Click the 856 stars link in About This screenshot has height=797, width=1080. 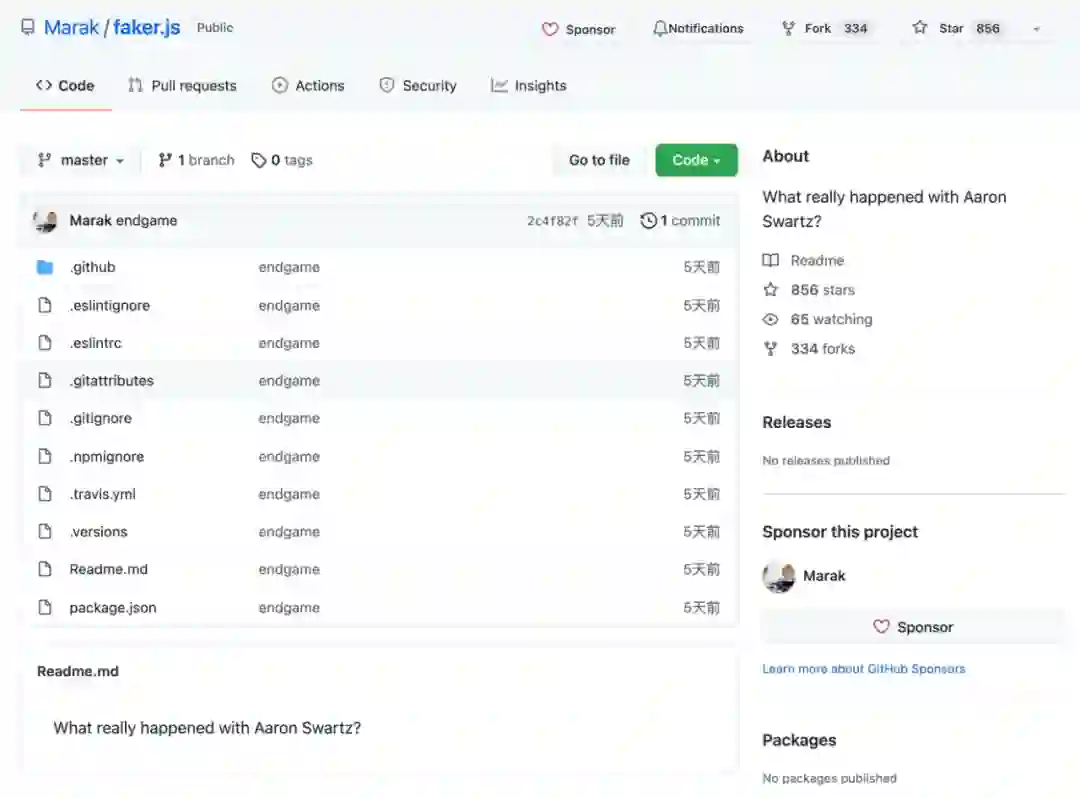click(809, 290)
